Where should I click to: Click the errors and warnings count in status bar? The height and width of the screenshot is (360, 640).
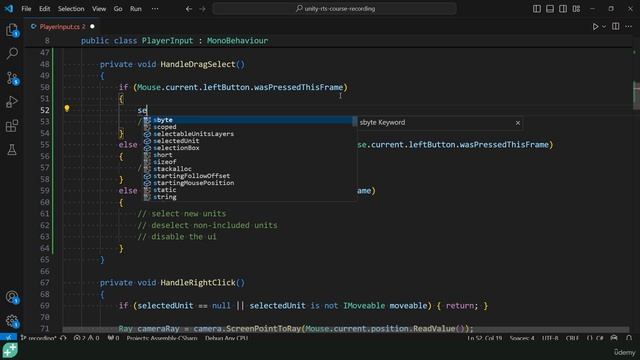click(87, 338)
